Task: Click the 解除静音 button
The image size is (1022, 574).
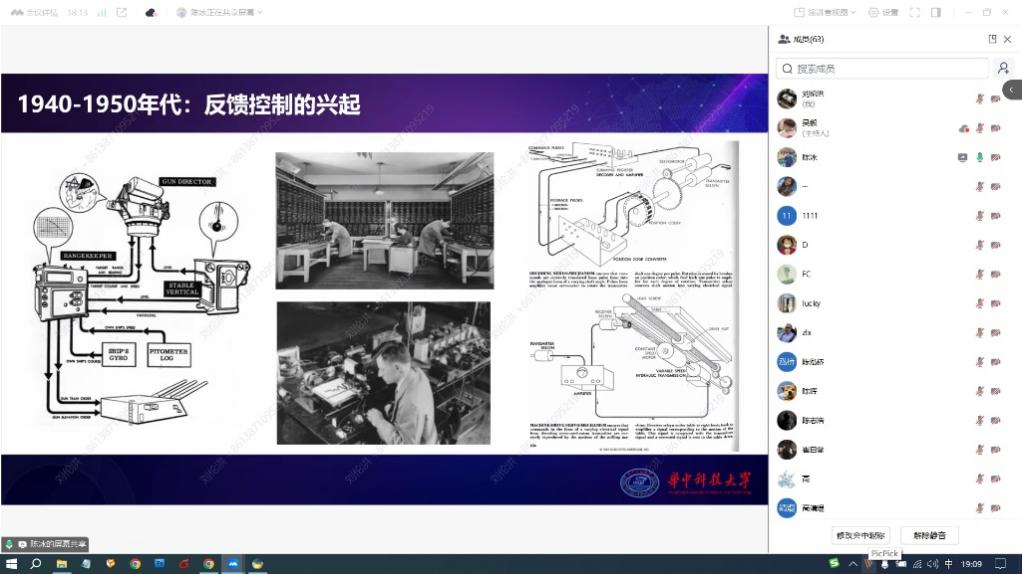Action: (x=929, y=536)
